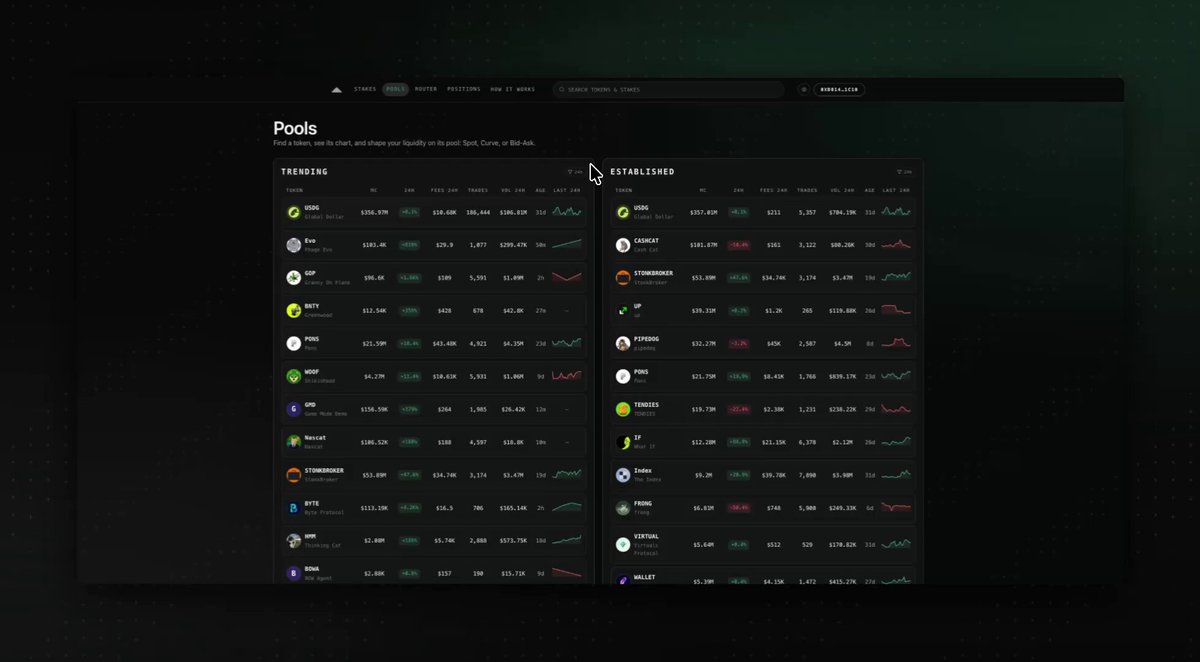Select the Pools tab
This screenshot has width=1200, height=662.
[x=396, y=90]
